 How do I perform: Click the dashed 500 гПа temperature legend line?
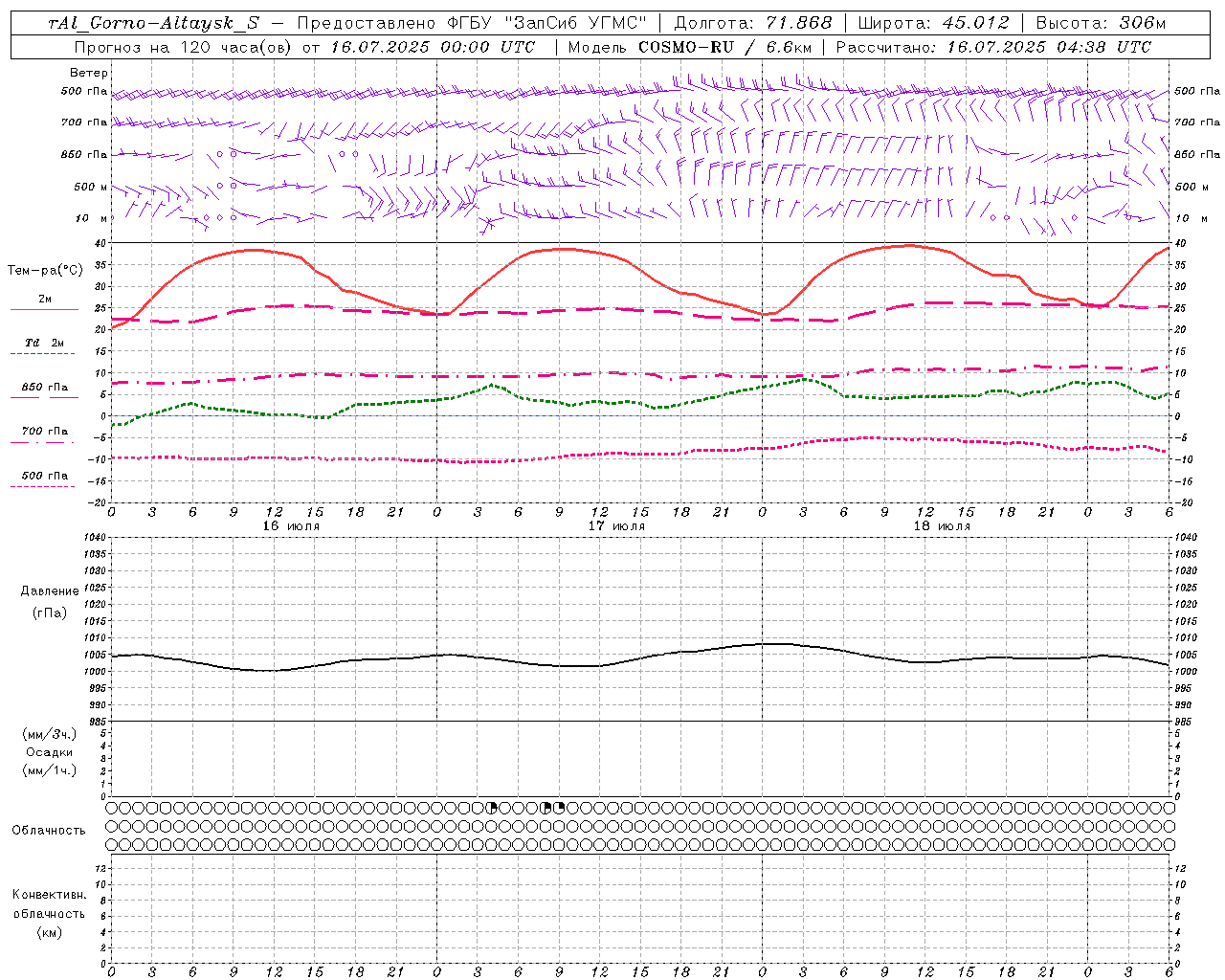click(43, 487)
